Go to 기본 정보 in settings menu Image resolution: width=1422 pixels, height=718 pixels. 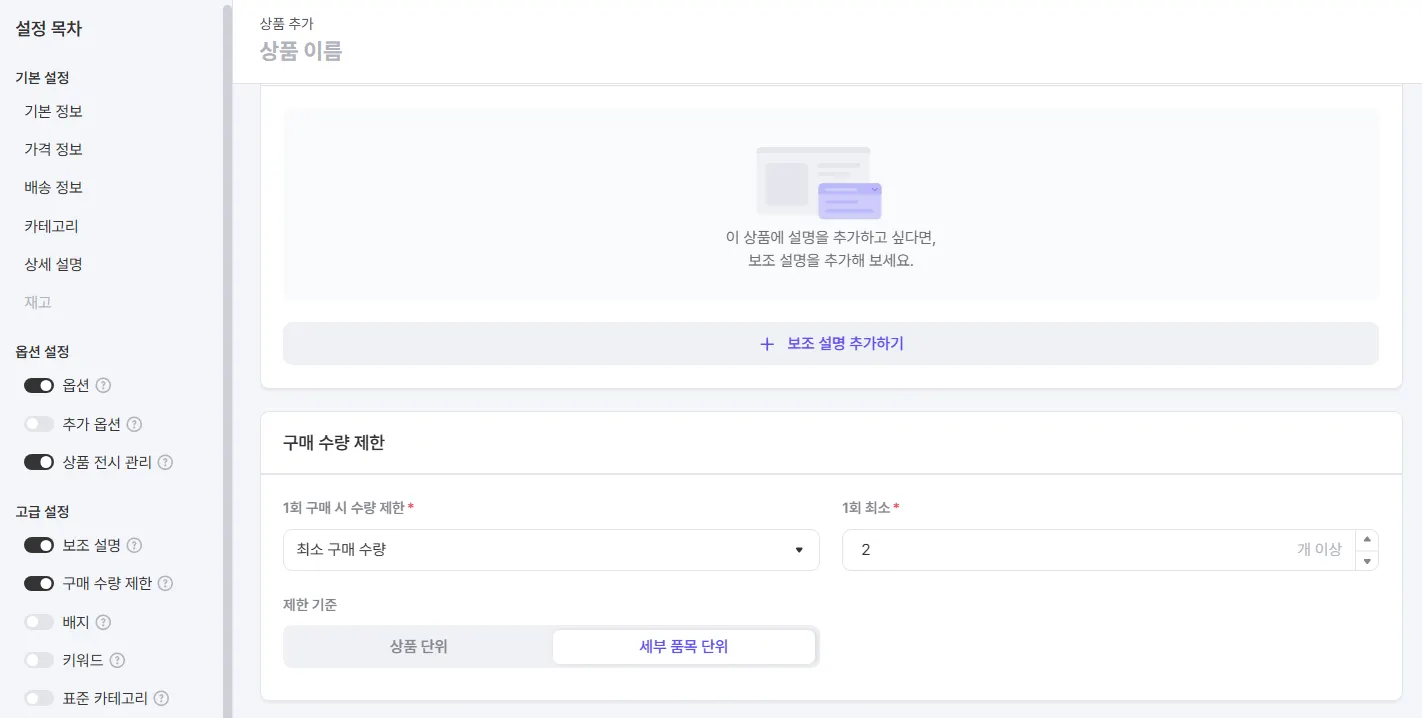coord(53,111)
